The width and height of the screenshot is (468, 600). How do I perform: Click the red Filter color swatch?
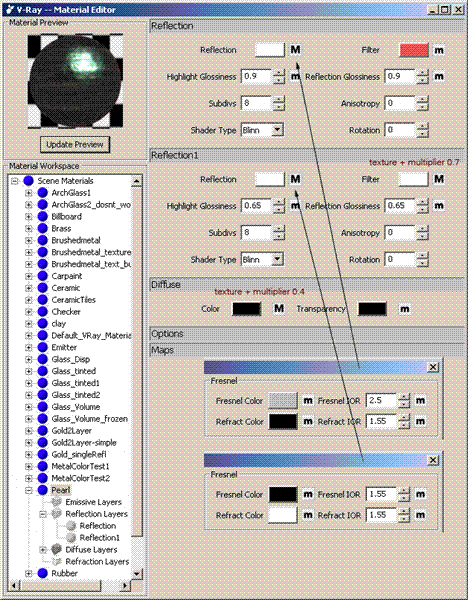(x=414, y=50)
